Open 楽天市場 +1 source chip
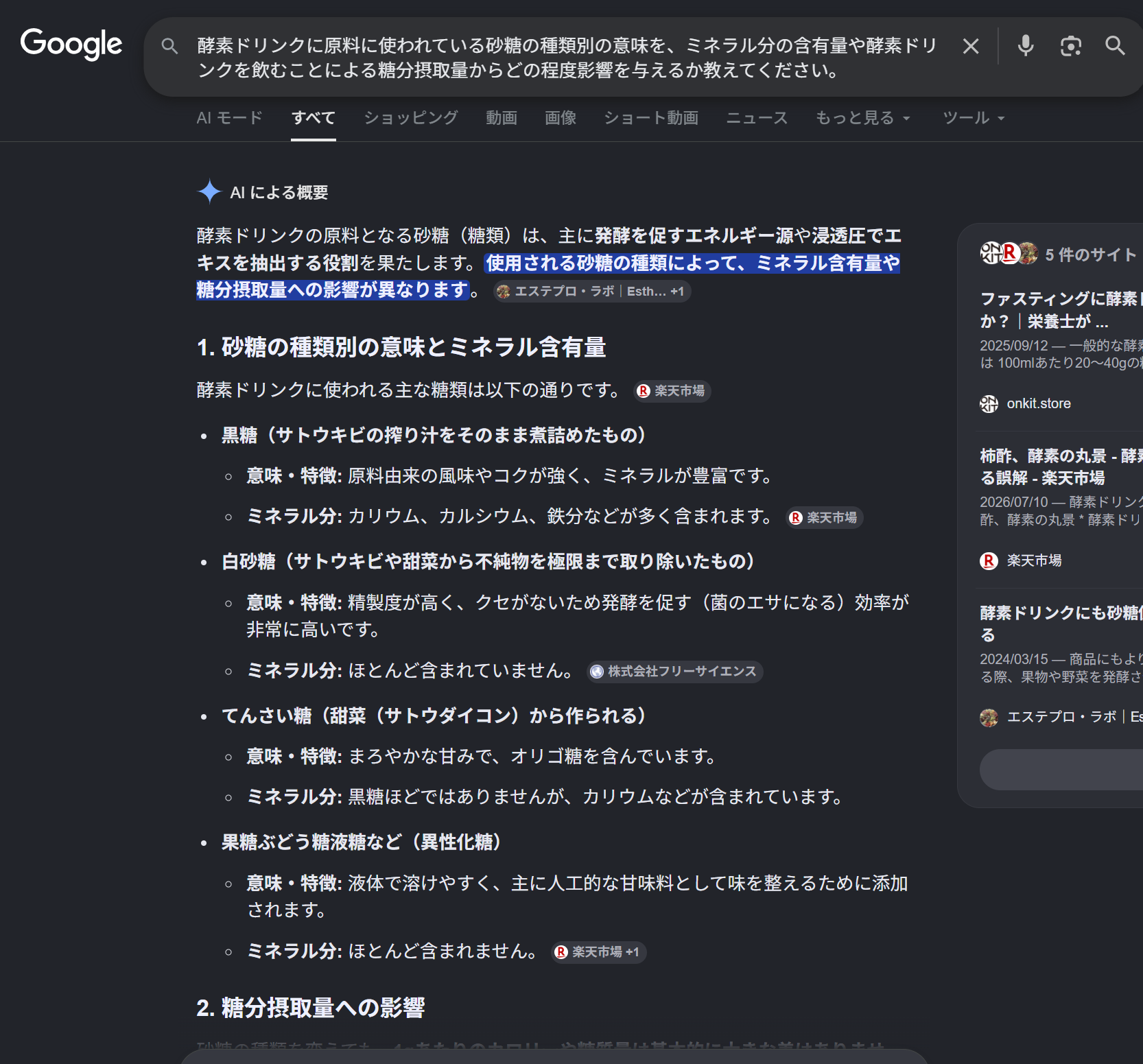1143x1064 pixels. pos(599,952)
